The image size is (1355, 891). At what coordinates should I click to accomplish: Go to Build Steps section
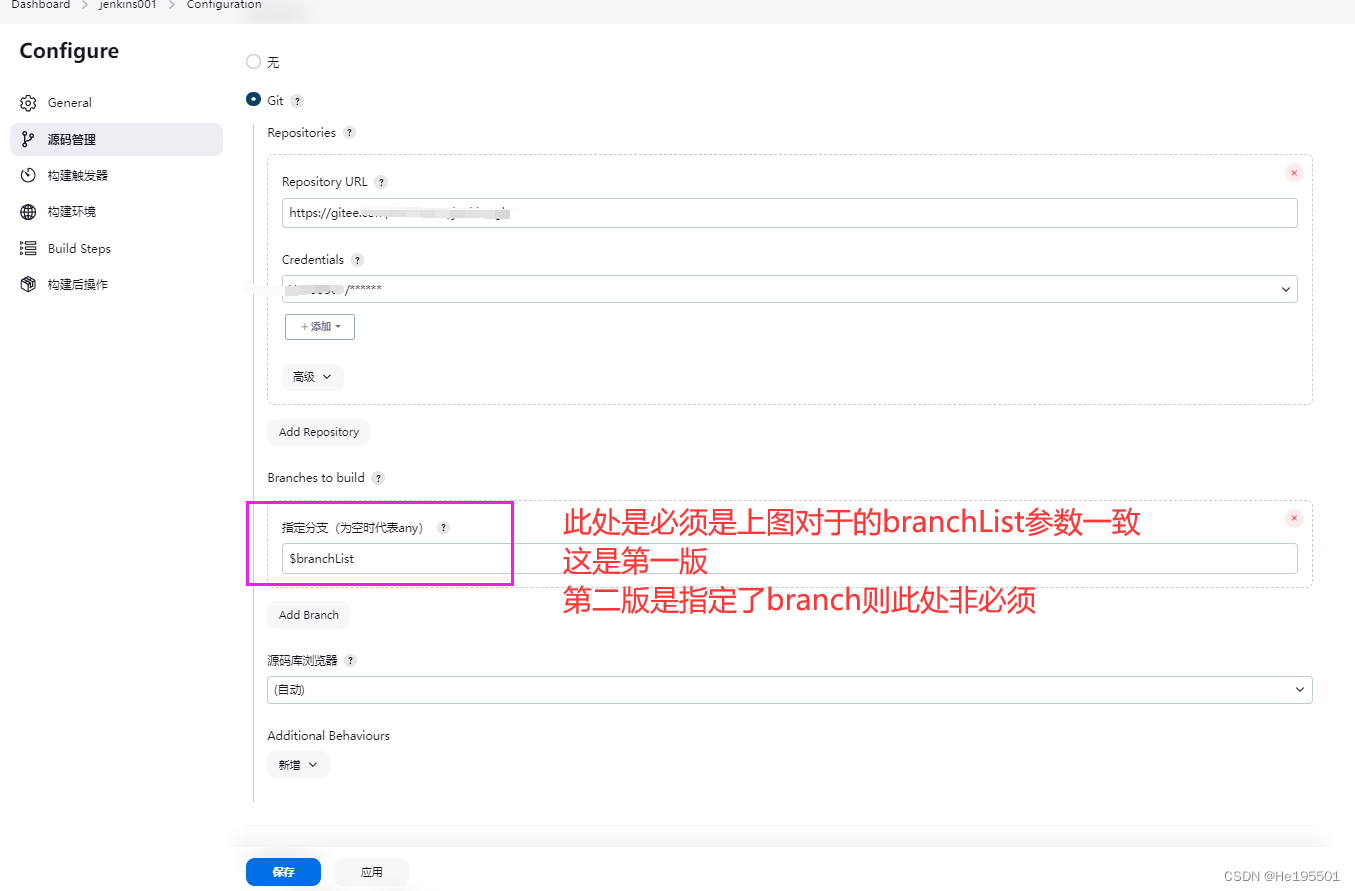click(116, 248)
